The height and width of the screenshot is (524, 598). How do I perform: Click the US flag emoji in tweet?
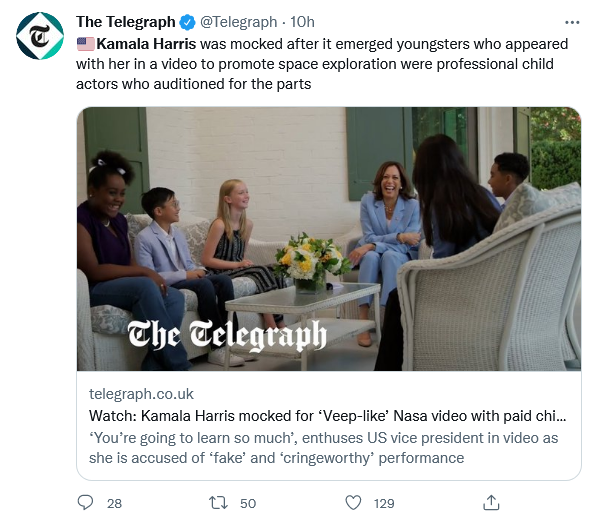[85, 44]
